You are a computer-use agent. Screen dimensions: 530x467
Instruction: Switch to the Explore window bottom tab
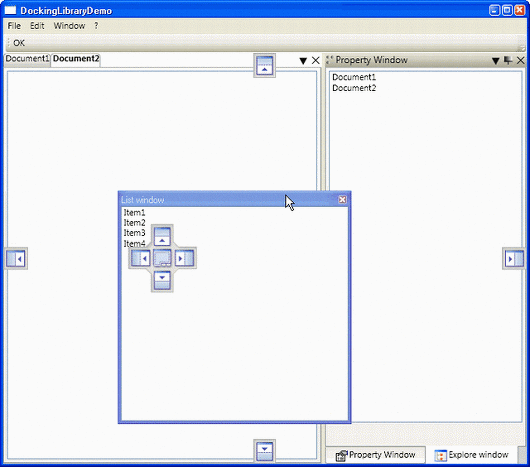click(x=471, y=455)
